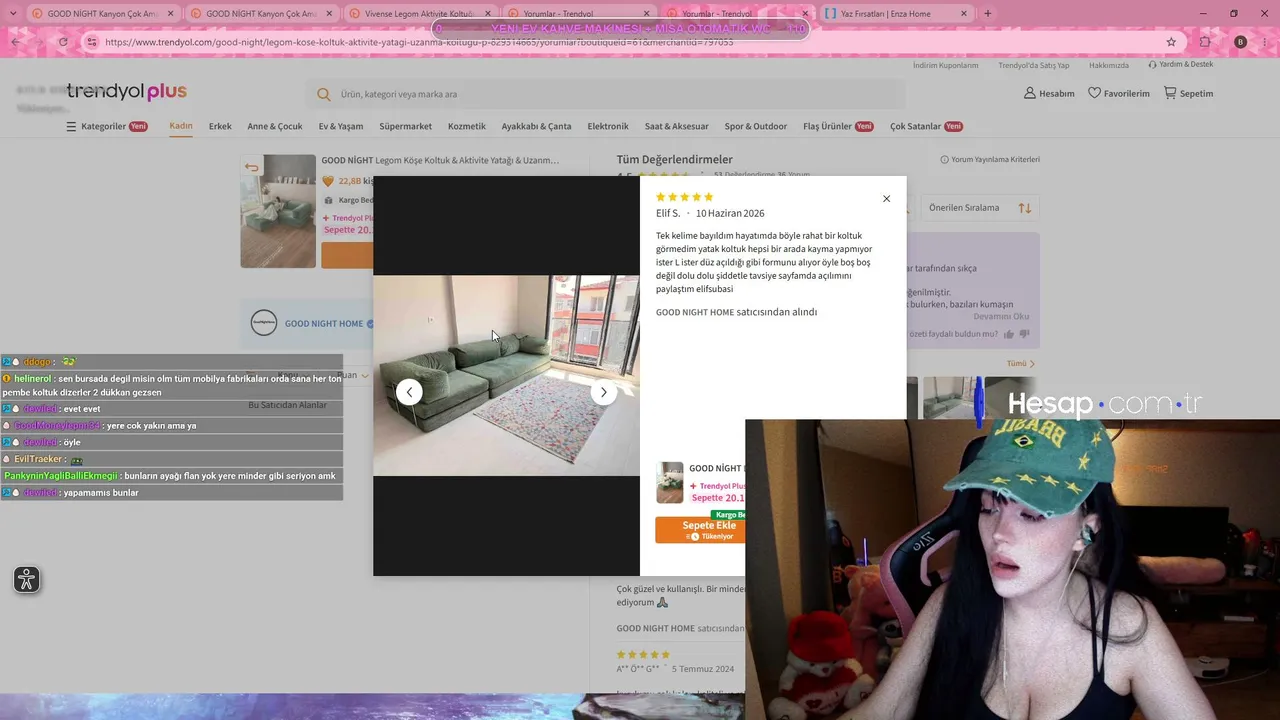Viewport: 1280px width, 720px height.
Task: Show the next review photo
Action: (604, 392)
